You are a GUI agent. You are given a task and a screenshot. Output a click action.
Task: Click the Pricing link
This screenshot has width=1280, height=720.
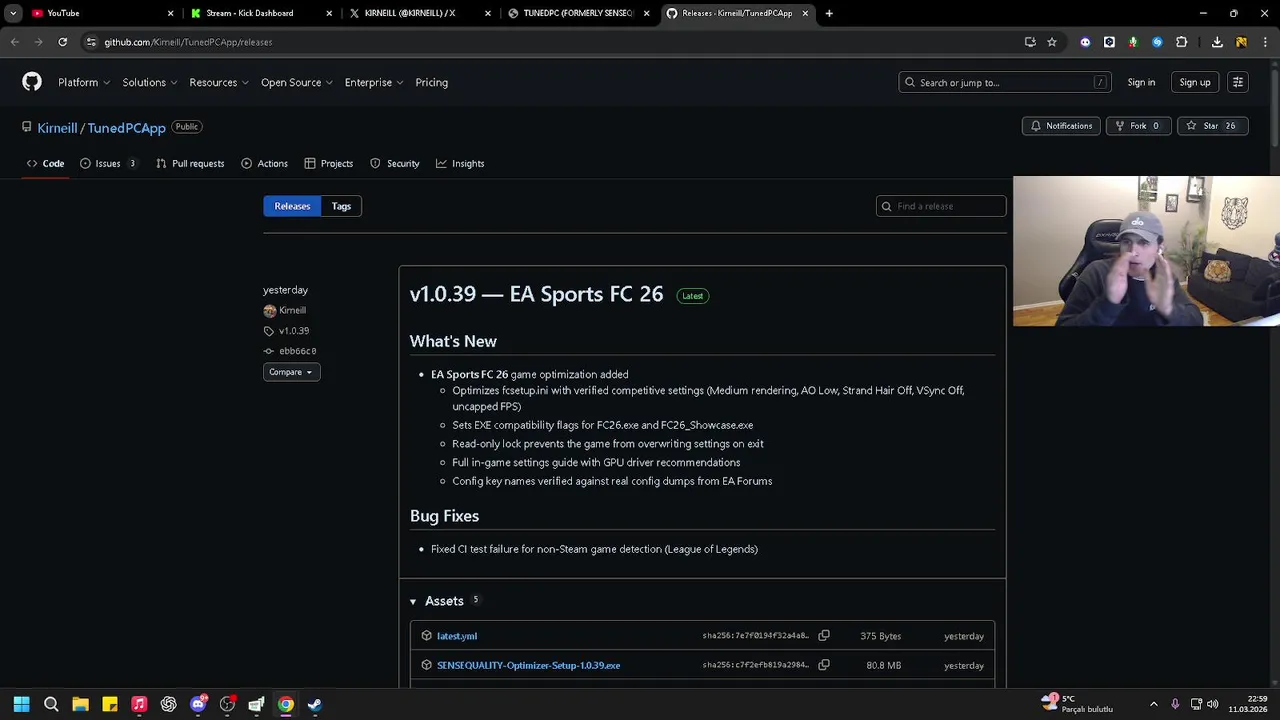(432, 82)
